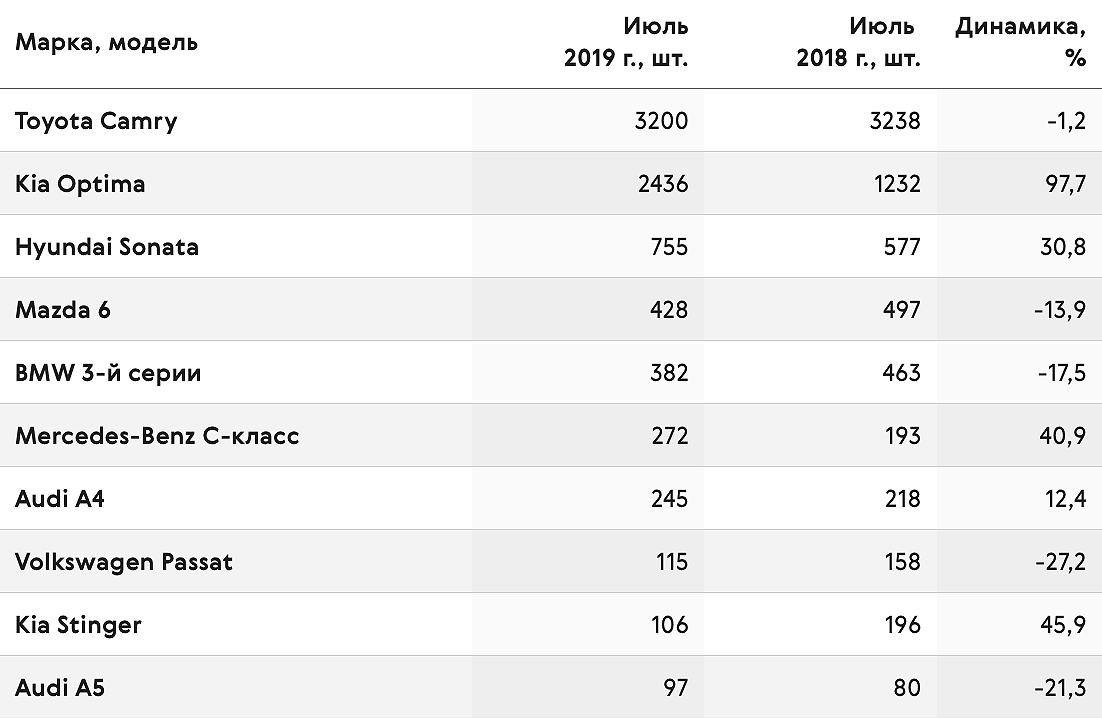Click Hyundai Sonata 2018 value 577
The height and width of the screenshot is (719, 1102).
click(x=902, y=247)
